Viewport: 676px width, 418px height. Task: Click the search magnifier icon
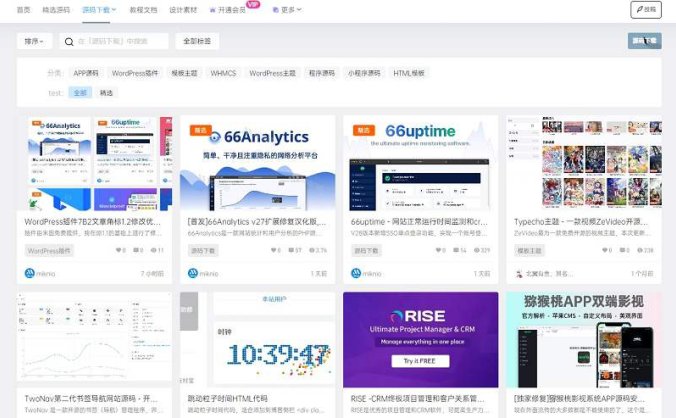pyautogui.click(x=68, y=42)
